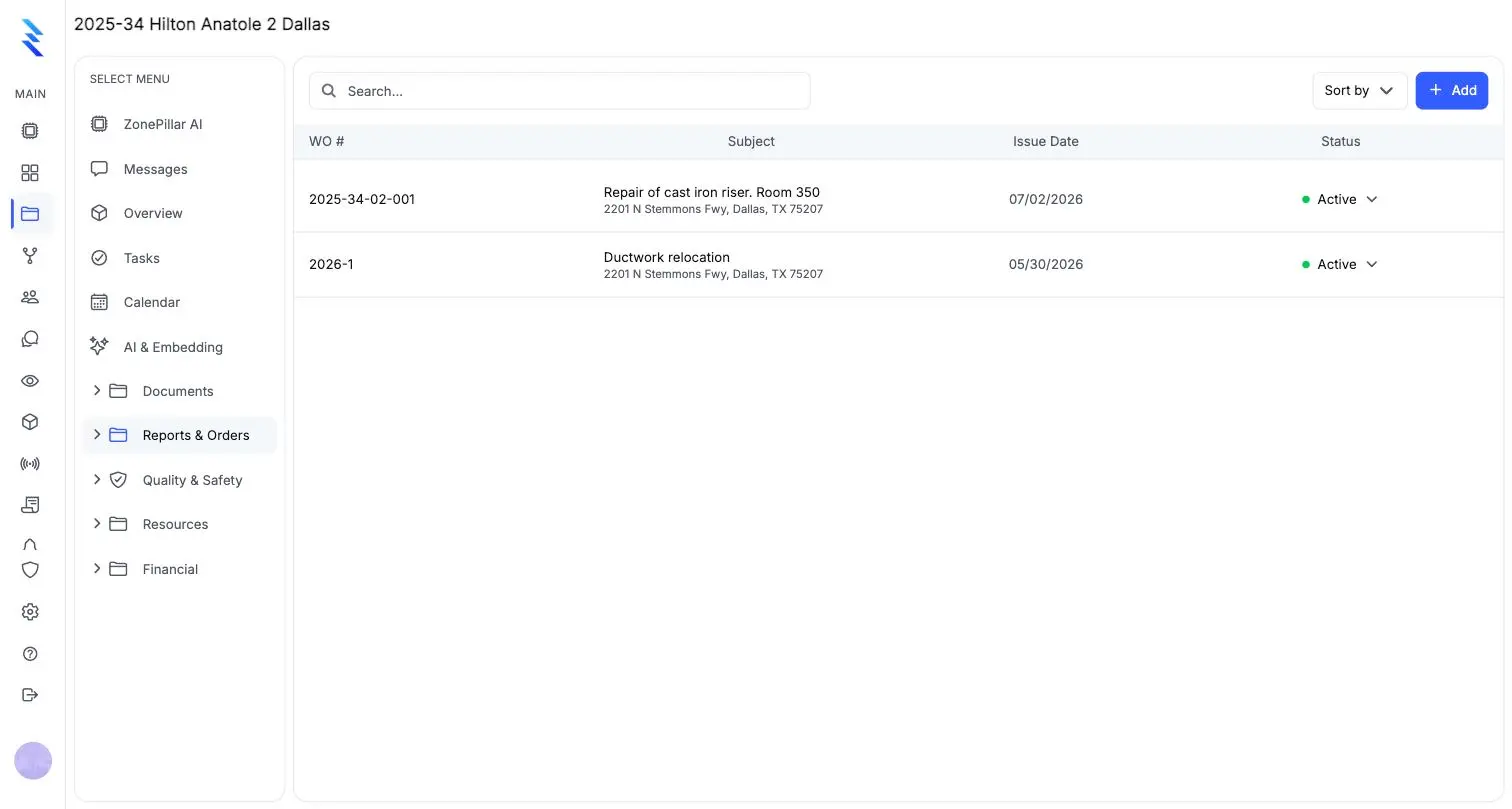The width and height of the screenshot is (1512, 809).
Task: Open the dashboard grid icon in main rail
Action: pyautogui.click(x=30, y=173)
